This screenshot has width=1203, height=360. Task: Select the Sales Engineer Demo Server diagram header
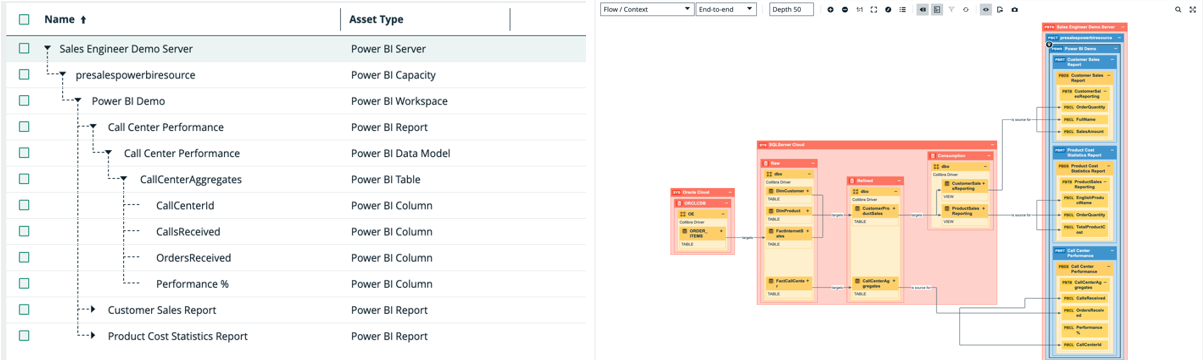[1084, 28]
